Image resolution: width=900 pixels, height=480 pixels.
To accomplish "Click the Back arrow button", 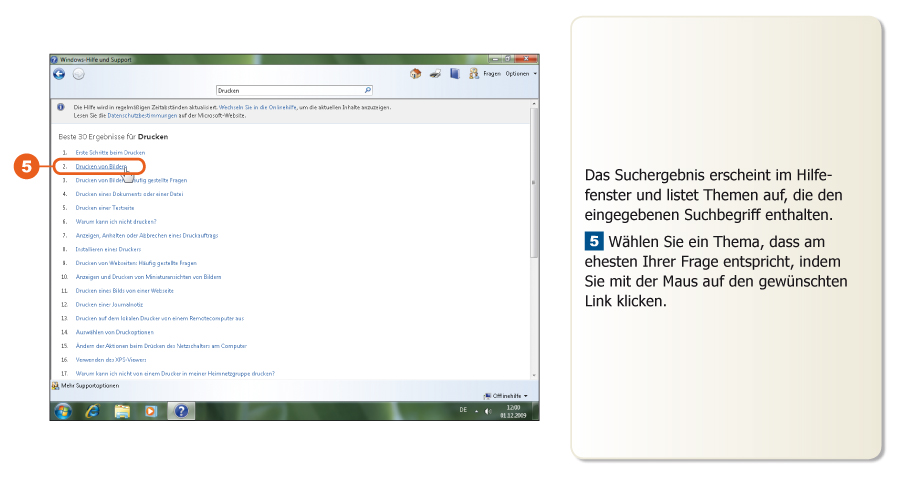I will (60, 75).
